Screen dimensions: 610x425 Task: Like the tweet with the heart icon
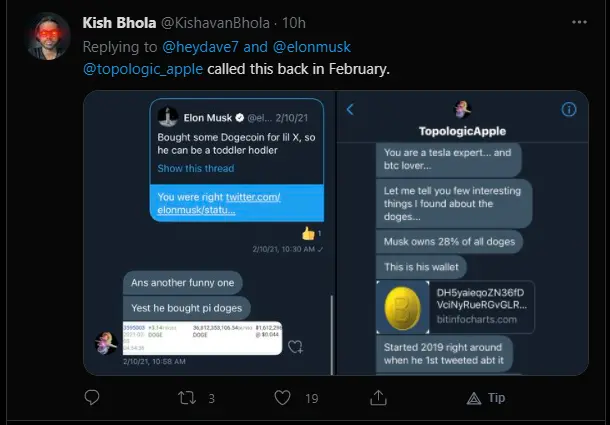pyautogui.click(x=282, y=398)
